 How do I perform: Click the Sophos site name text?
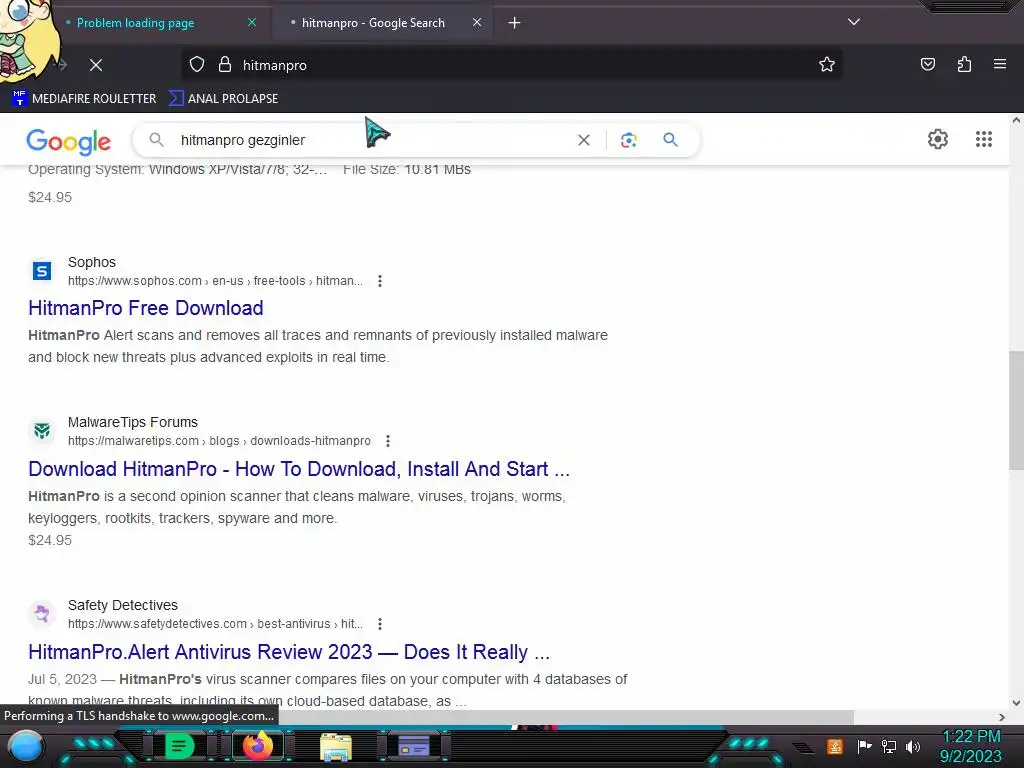click(91, 262)
